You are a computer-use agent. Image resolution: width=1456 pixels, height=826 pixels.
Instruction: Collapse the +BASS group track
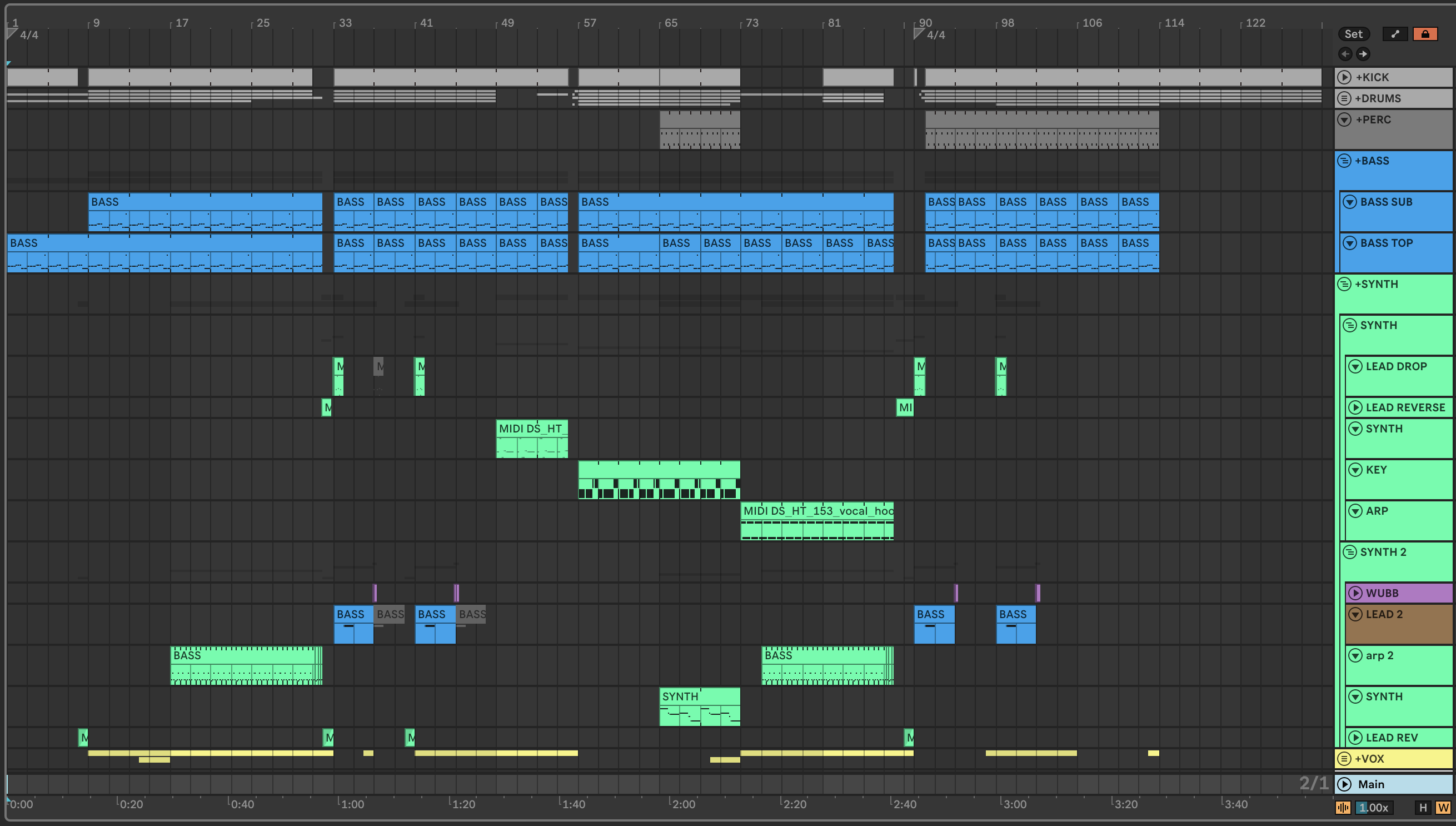click(x=1344, y=161)
